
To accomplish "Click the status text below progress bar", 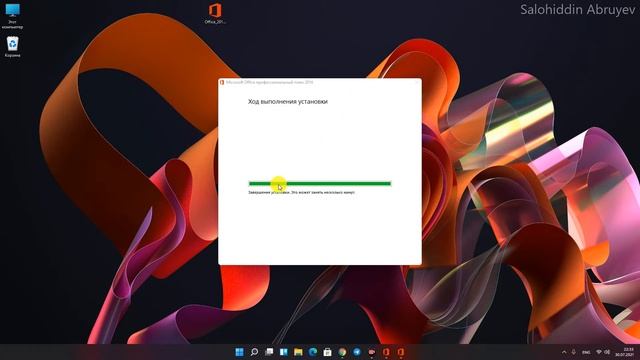I will pos(302,192).
